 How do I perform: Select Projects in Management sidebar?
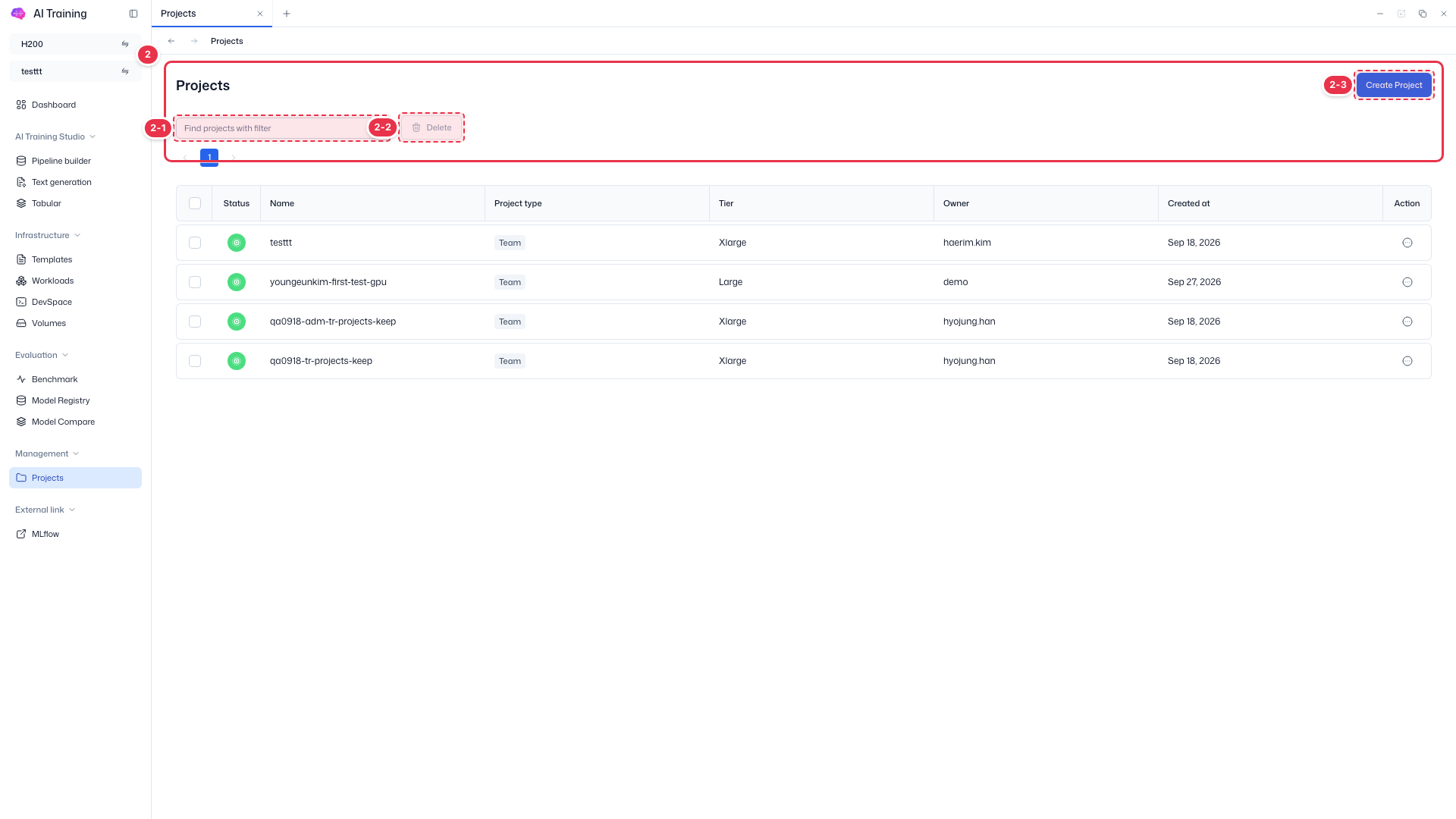pyautogui.click(x=75, y=478)
